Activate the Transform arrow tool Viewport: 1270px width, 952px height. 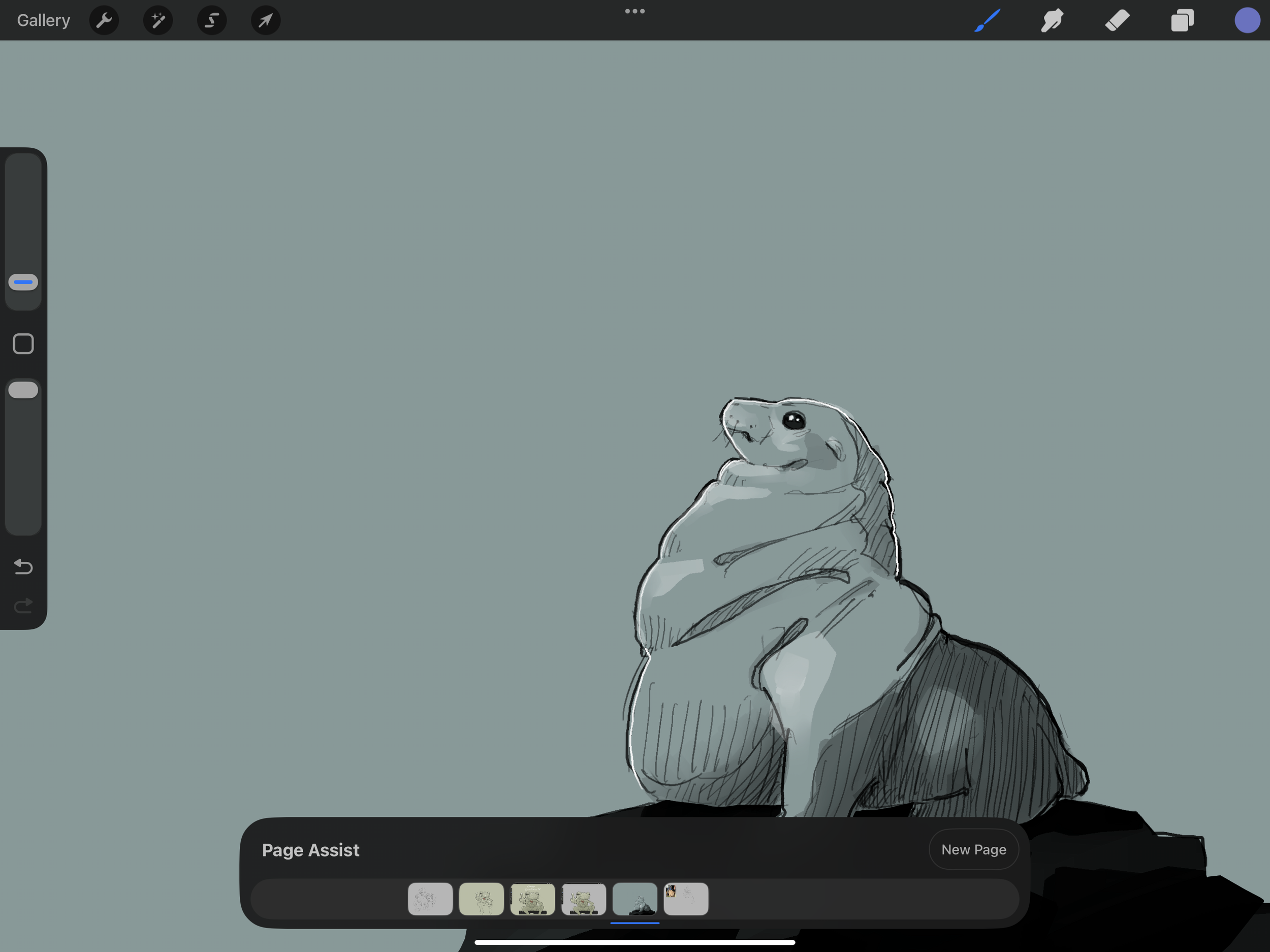click(x=265, y=21)
